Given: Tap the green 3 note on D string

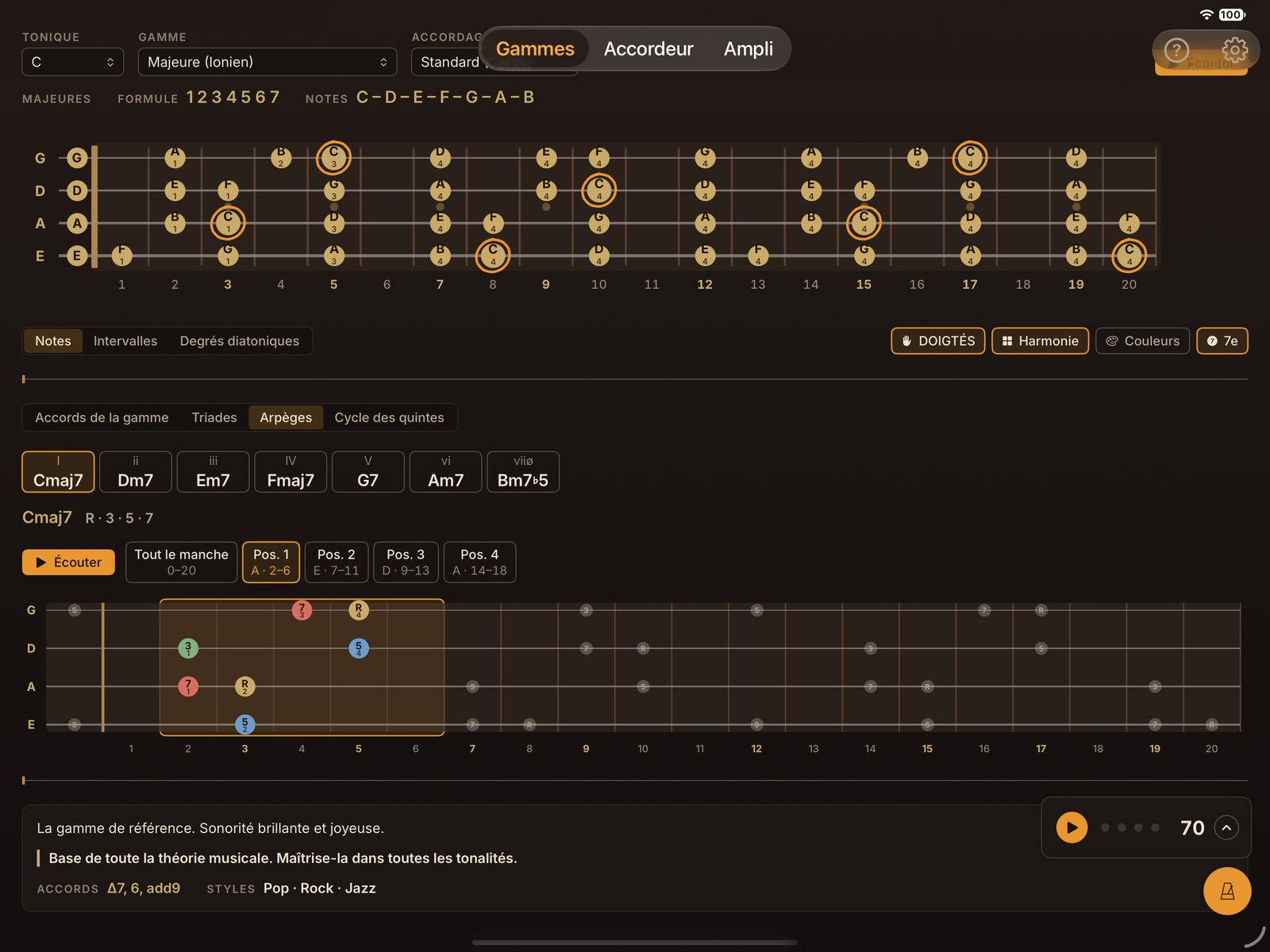Looking at the screenshot, I should (x=188, y=648).
